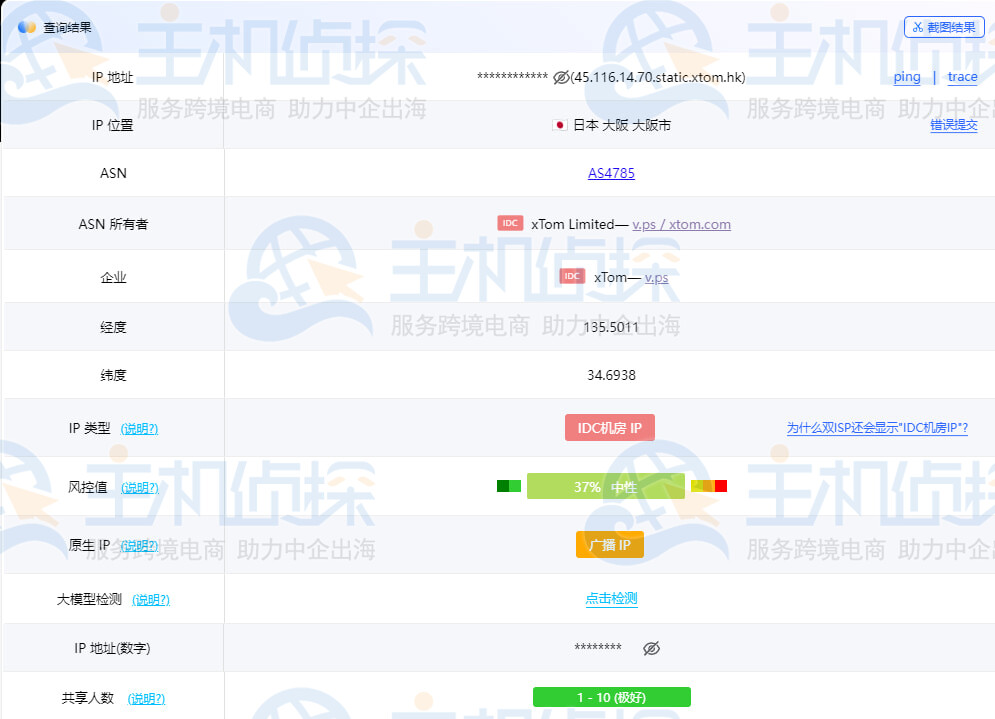Image resolution: width=995 pixels, height=719 pixels.
Task: Open the ping link
Action: click(905, 77)
